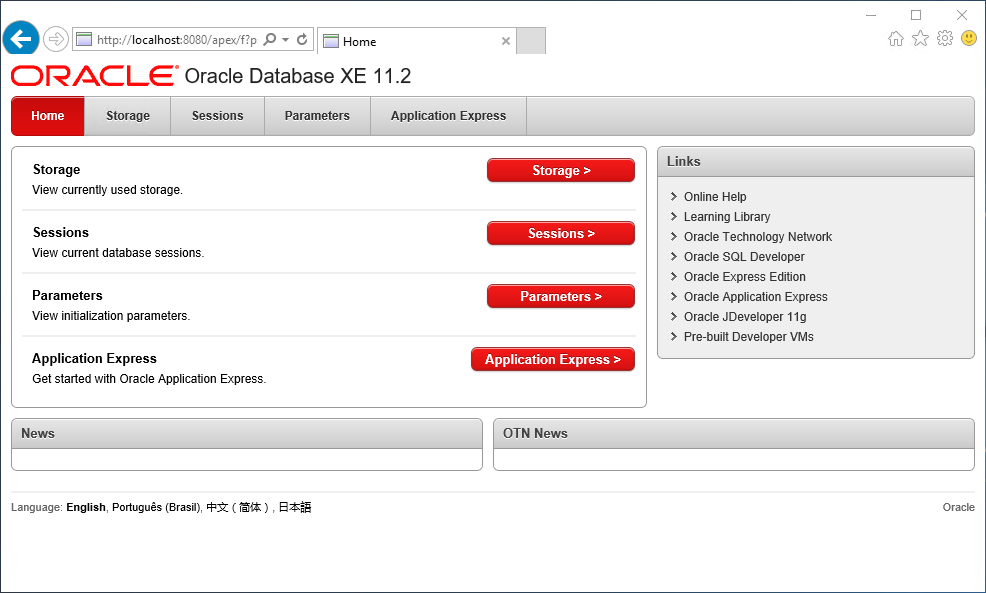Click the red Application Express > button

[x=553, y=360]
